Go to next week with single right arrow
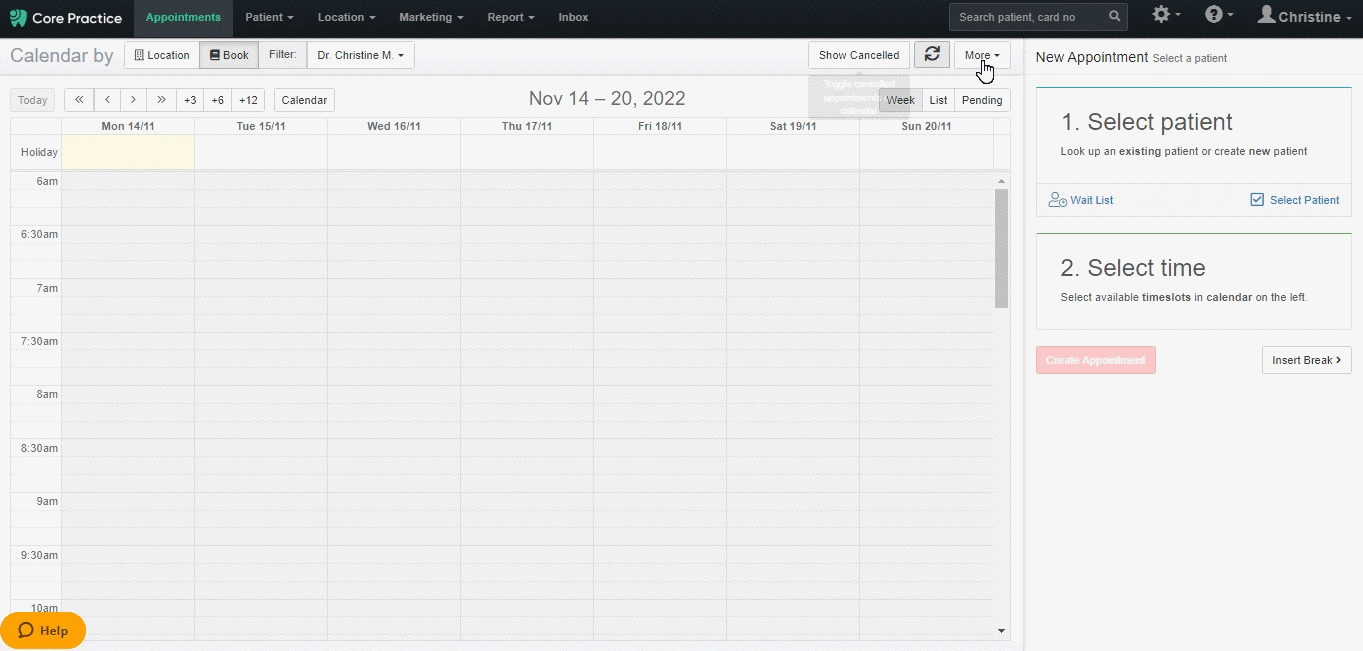1363x651 pixels. 134,100
